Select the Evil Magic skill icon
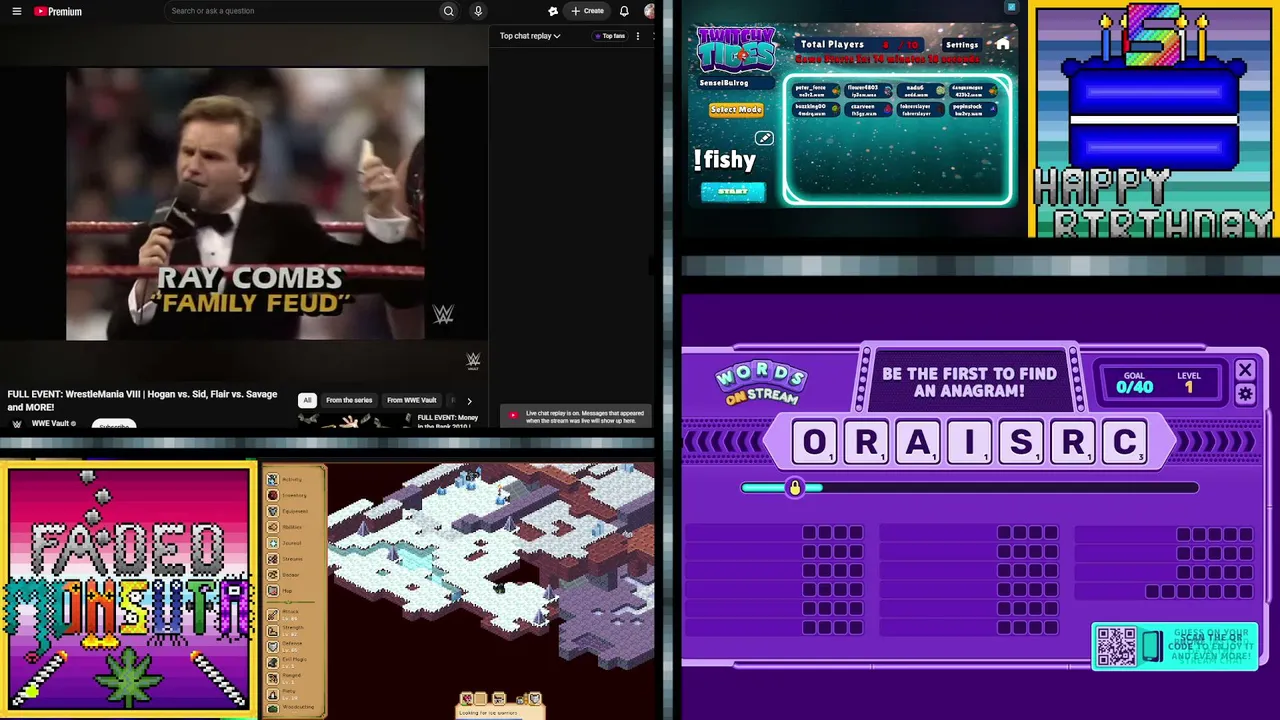 [x=272, y=662]
